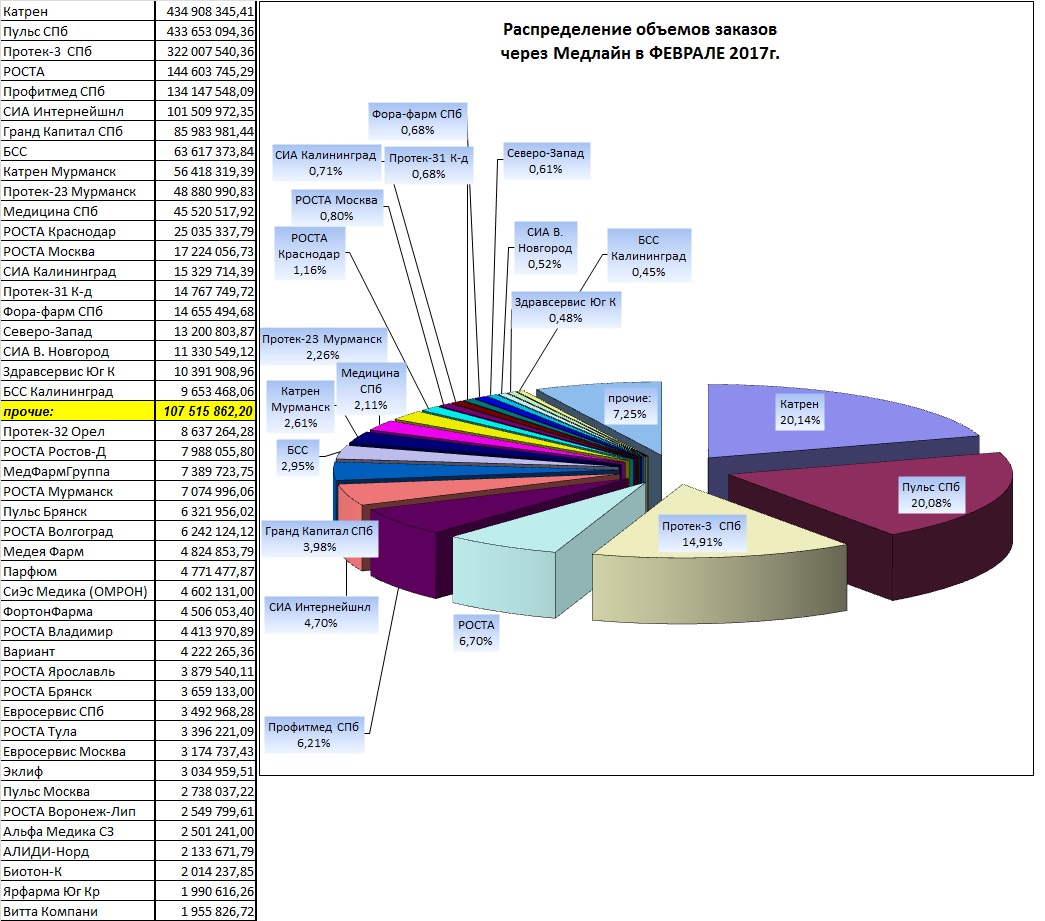Image resolution: width=1045 pixels, height=921 pixels.
Task: Select the value cell 322 007 540,36
Action: point(206,51)
